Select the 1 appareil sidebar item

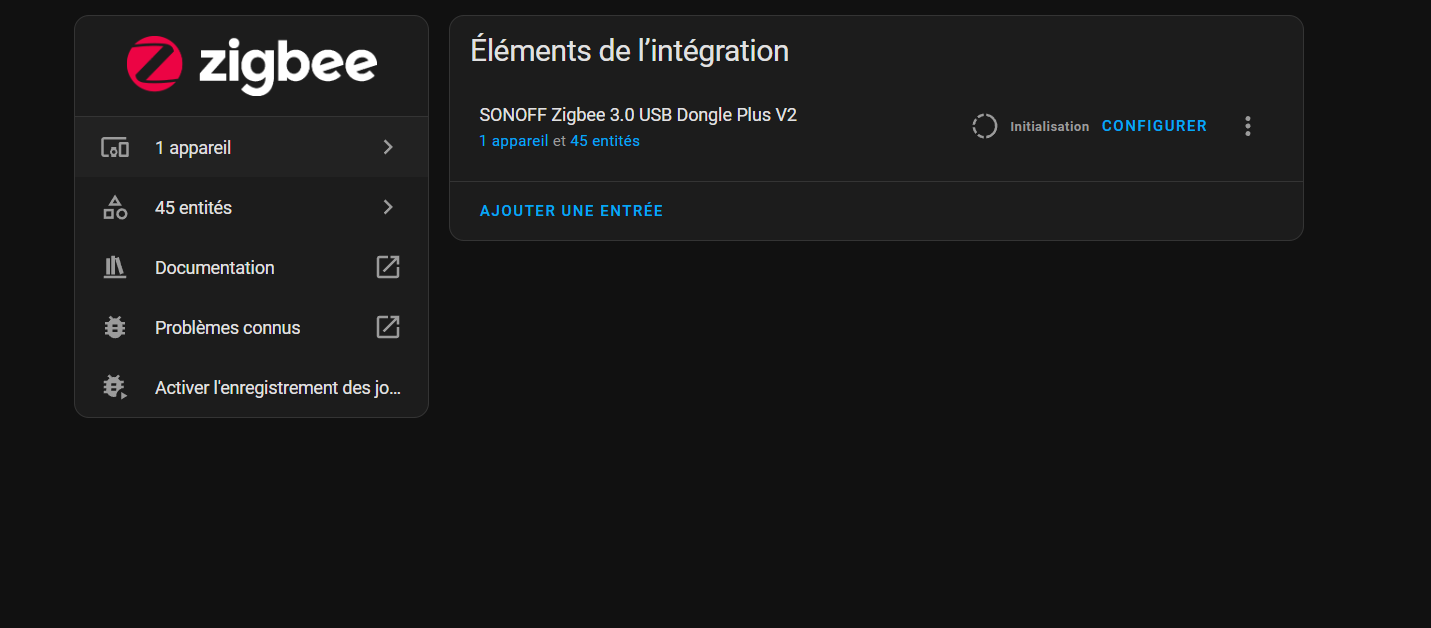point(193,148)
